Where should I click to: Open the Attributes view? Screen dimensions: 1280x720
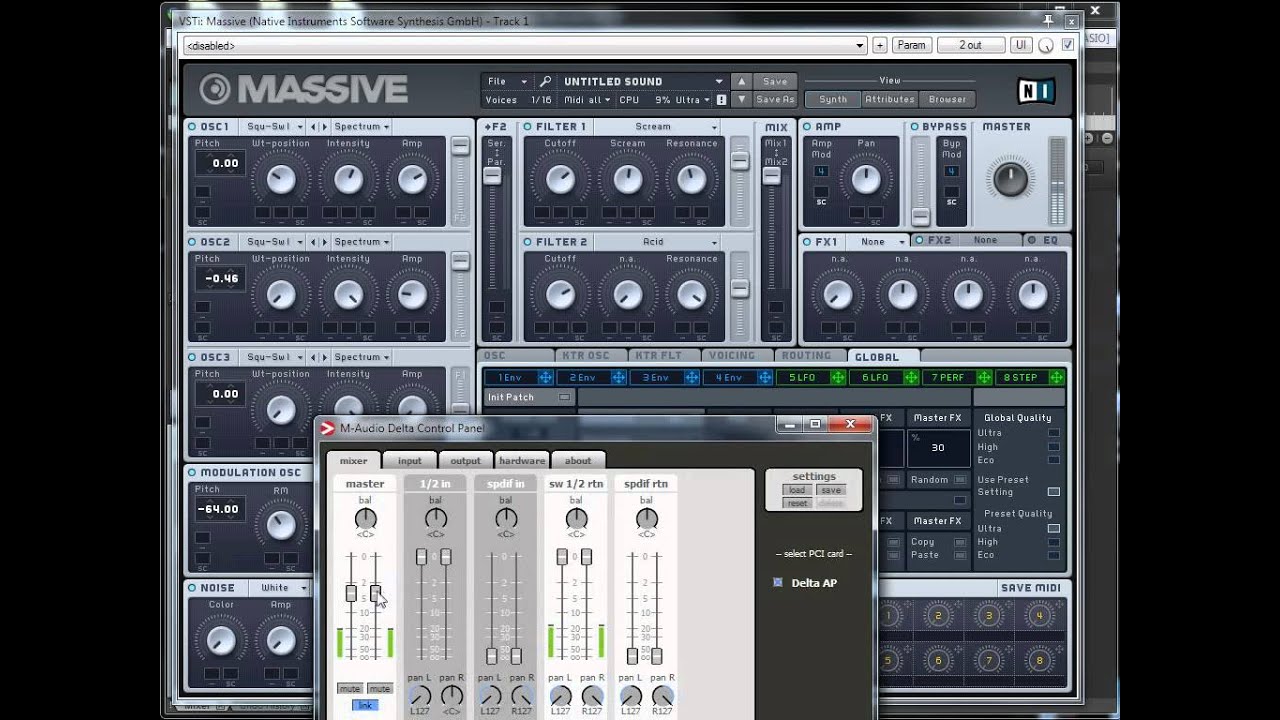click(889, 99)
